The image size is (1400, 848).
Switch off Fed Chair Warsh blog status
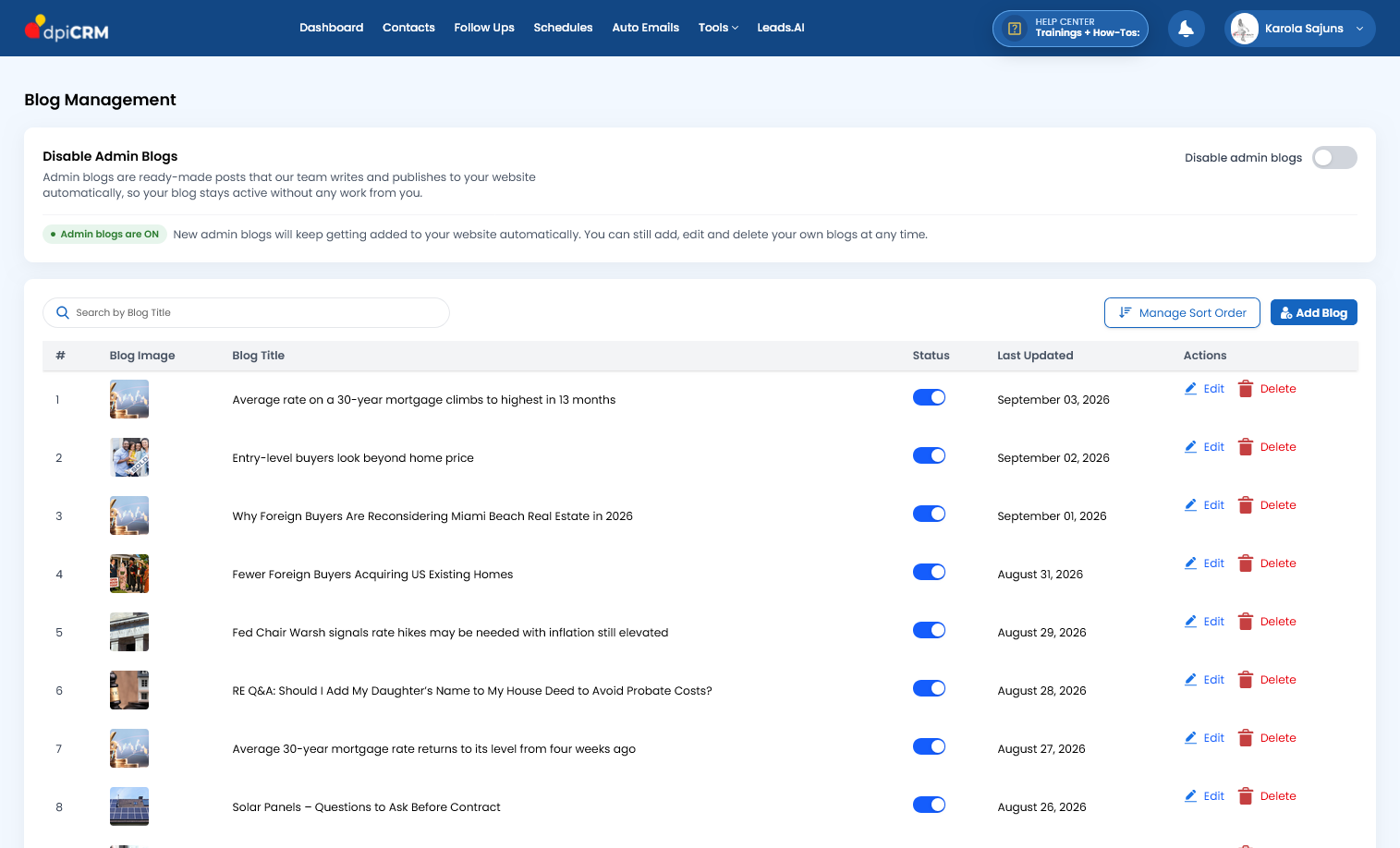click(x=929, y=630)
